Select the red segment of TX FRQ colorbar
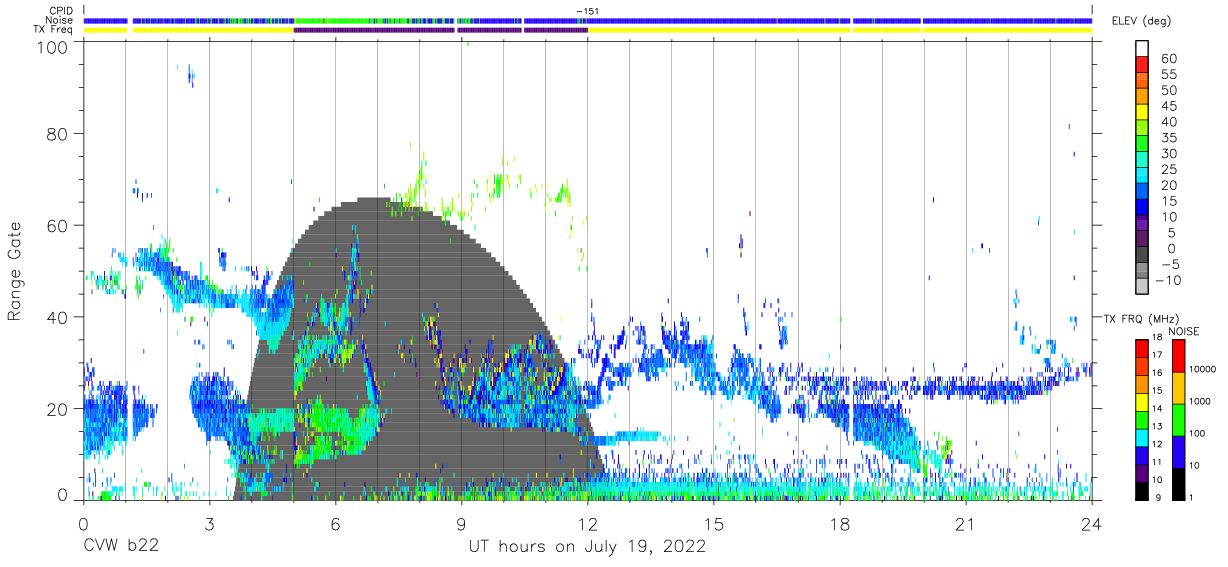The width and height of the screenshot is (1228, 567). point(1140,348)
